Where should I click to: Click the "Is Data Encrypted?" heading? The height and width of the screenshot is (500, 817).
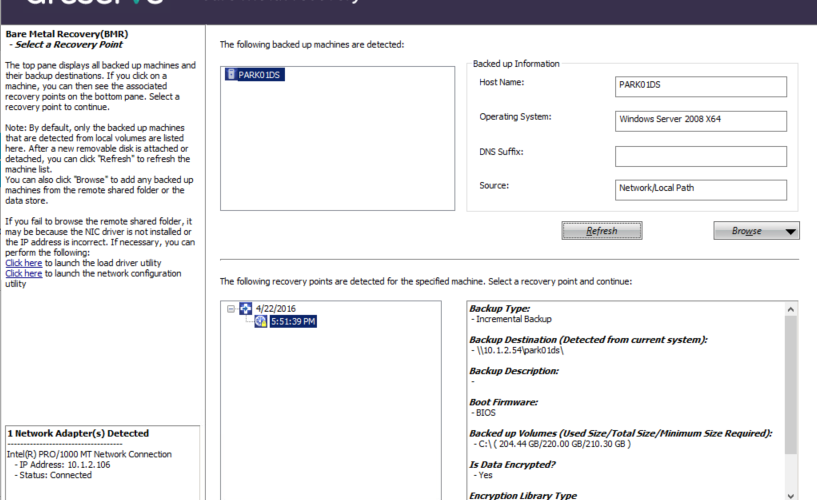tap(512, 465)
